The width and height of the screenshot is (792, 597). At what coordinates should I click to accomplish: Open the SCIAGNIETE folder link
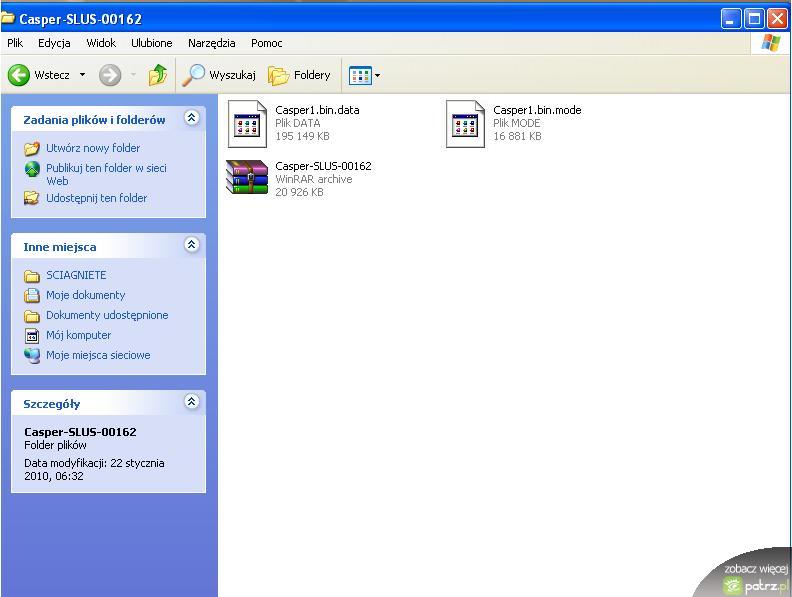tap(76, 275)
